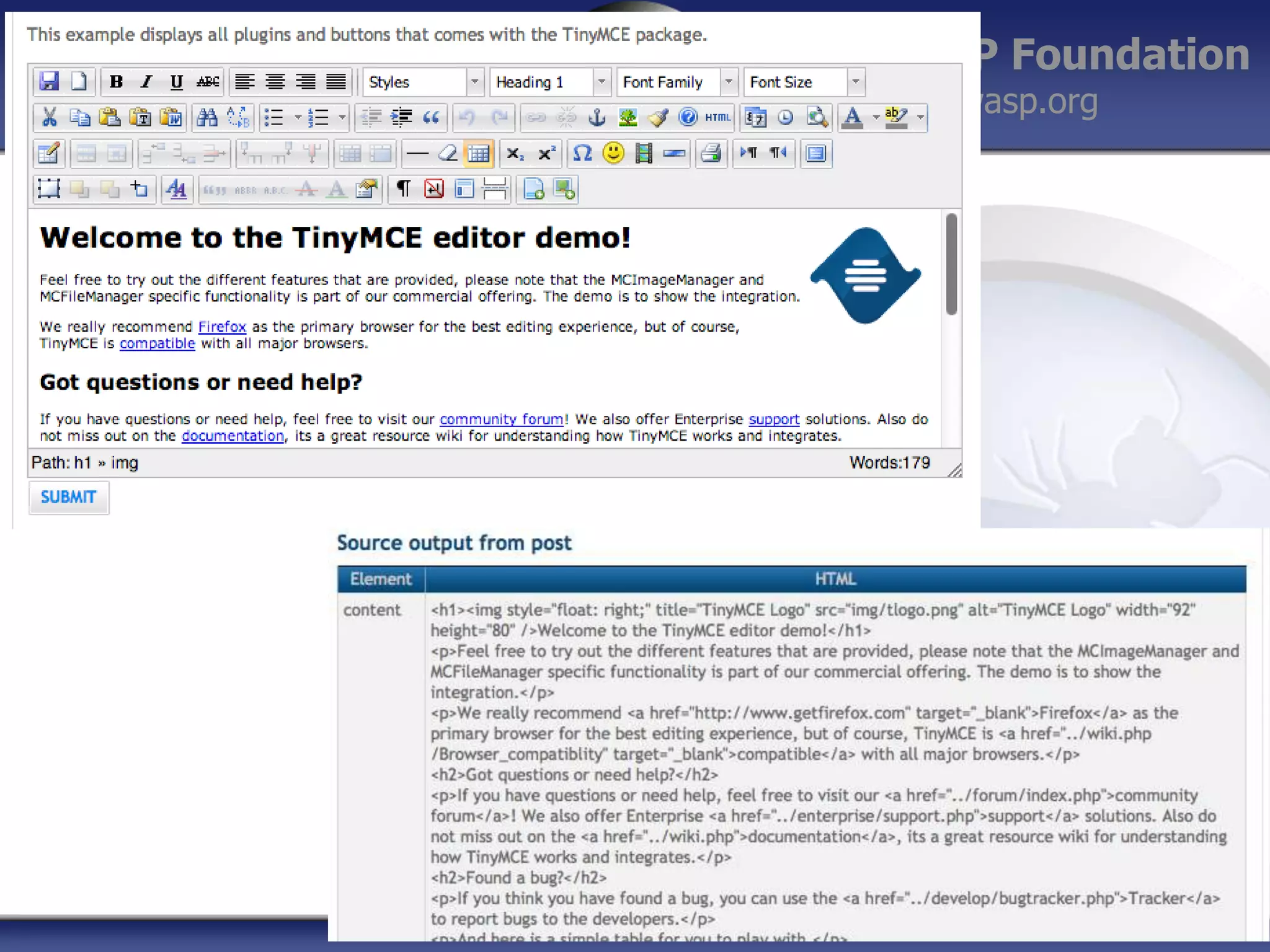
Task: Open Find with the binoculars icon
Action: [x=207, y=117]
